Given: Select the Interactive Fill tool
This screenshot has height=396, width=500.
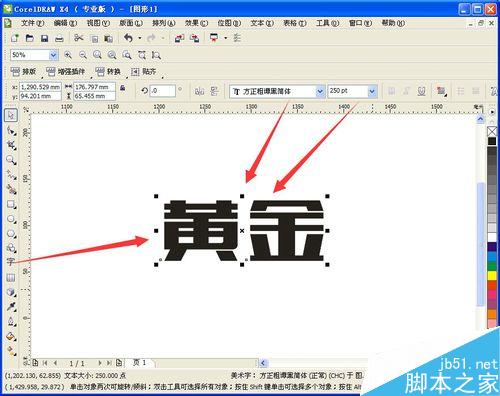Looking at the screenshot, I should click(11, 351).
